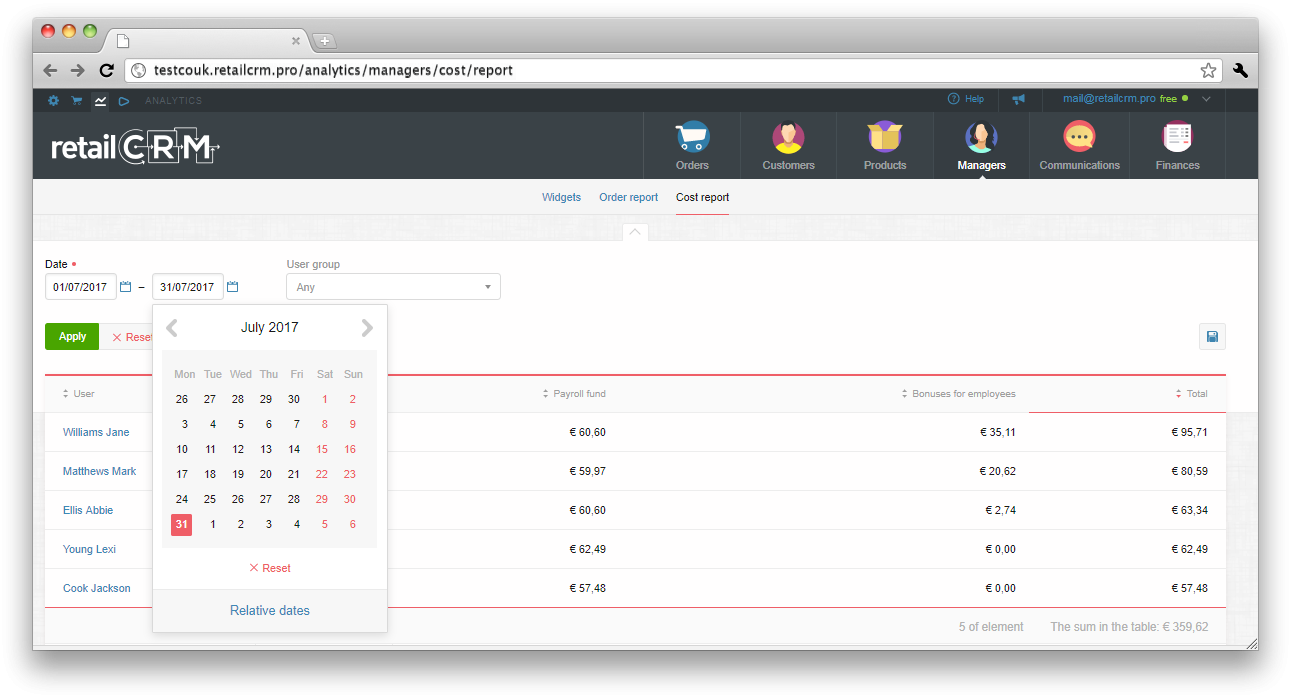Select the Cost report tab

[x=703, y=197]
